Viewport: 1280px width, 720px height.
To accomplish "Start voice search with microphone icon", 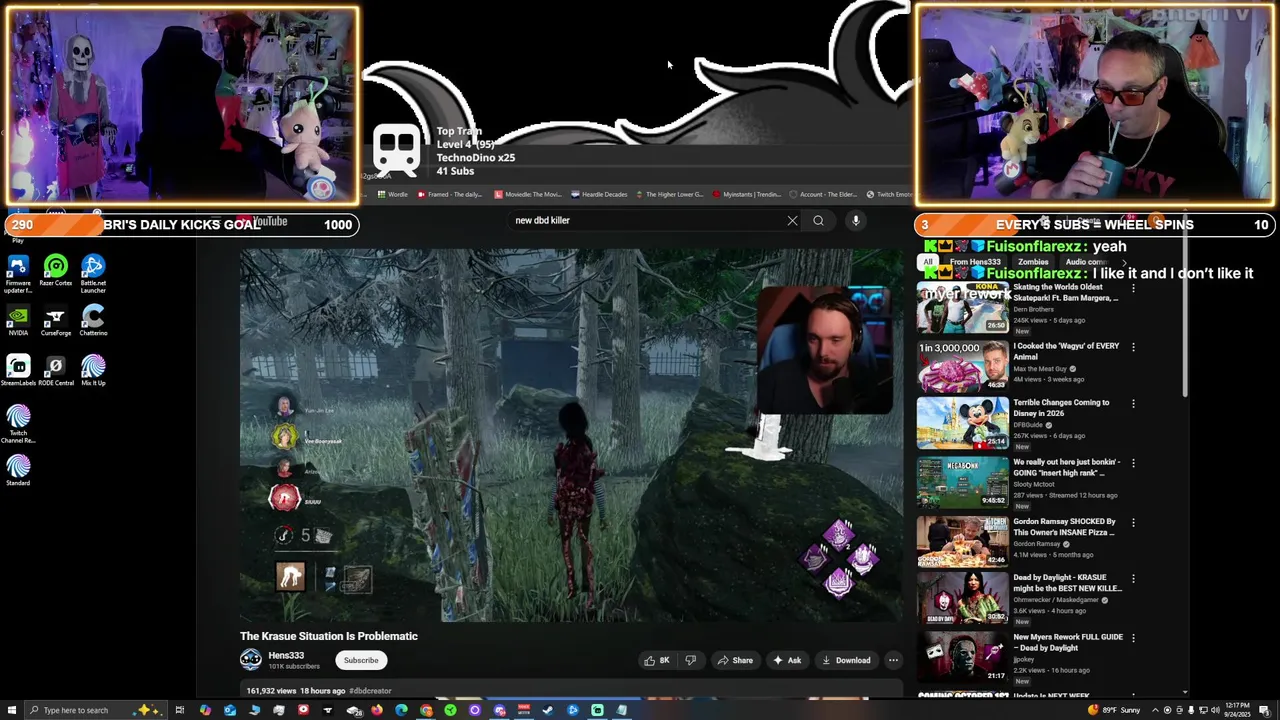I will pos(856,220).
